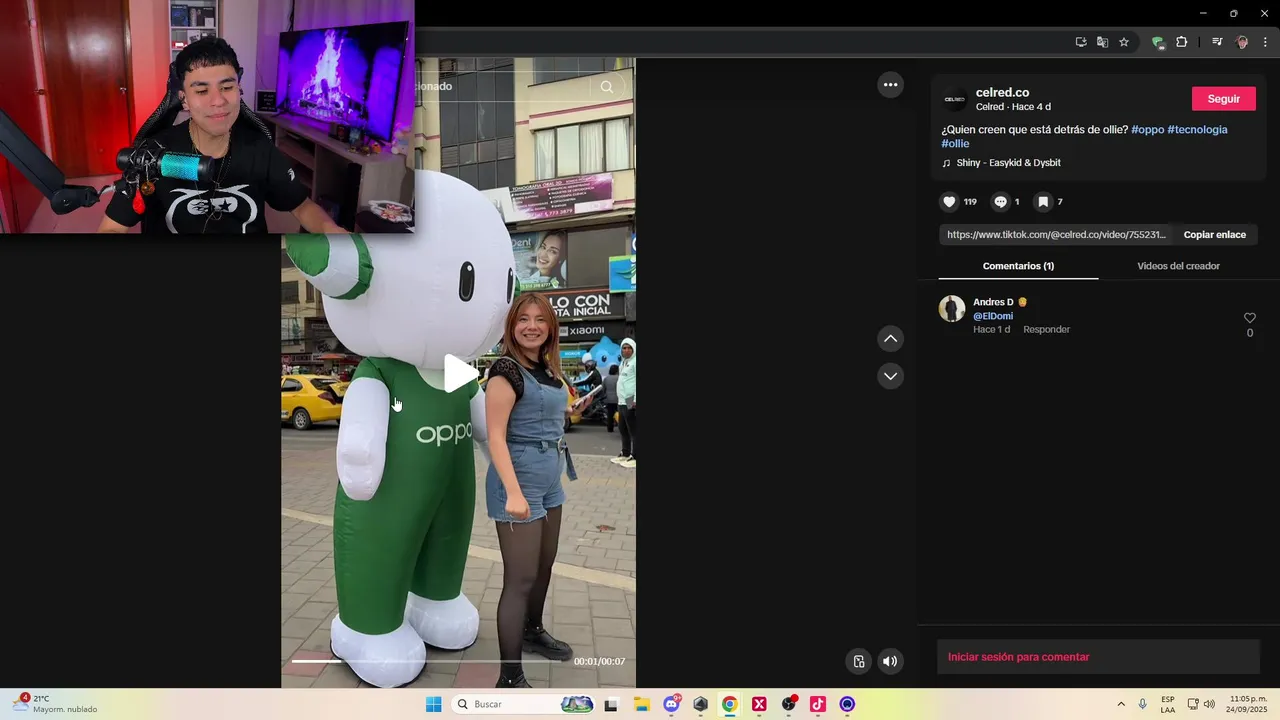This screenshot has height=720, width=1280.
Task: Go to previous video with up arrow
Action: tap(890, 339)
